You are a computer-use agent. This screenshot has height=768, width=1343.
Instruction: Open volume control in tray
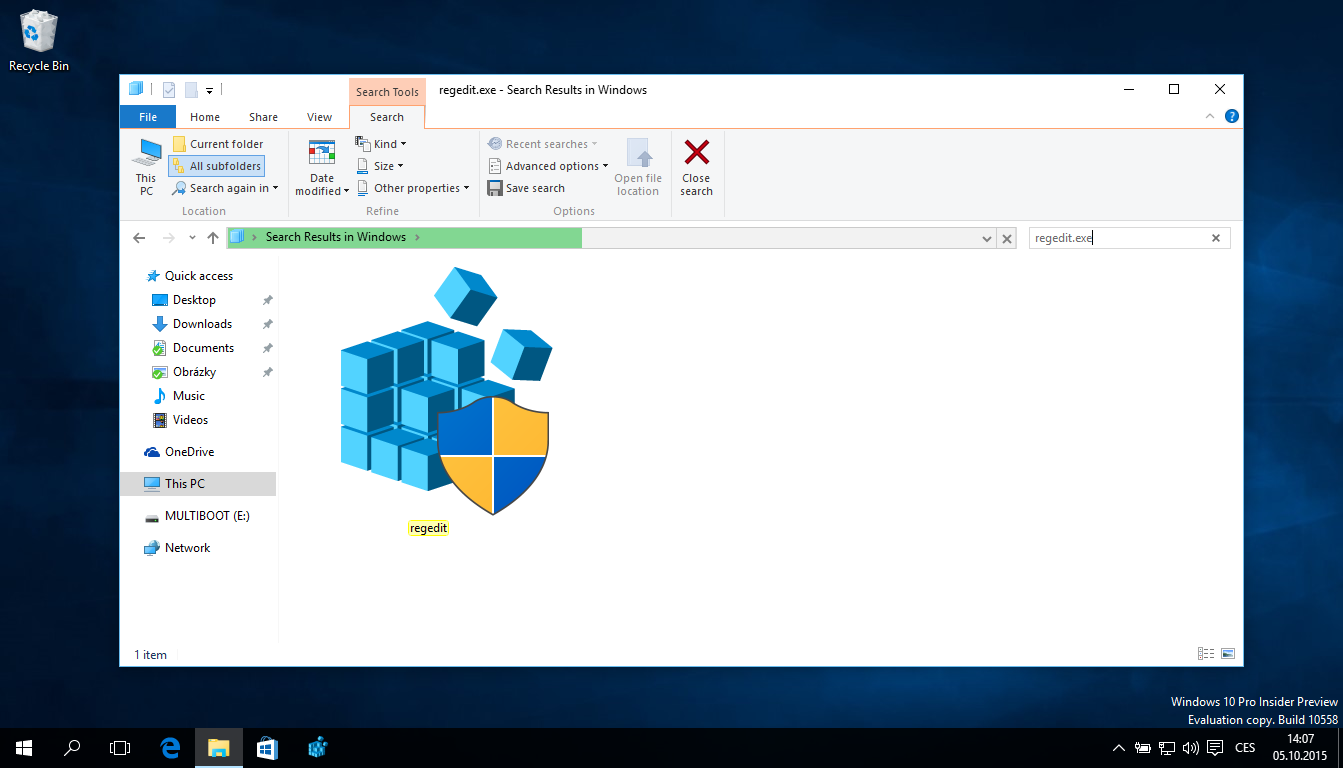[x=1190, y=747]
